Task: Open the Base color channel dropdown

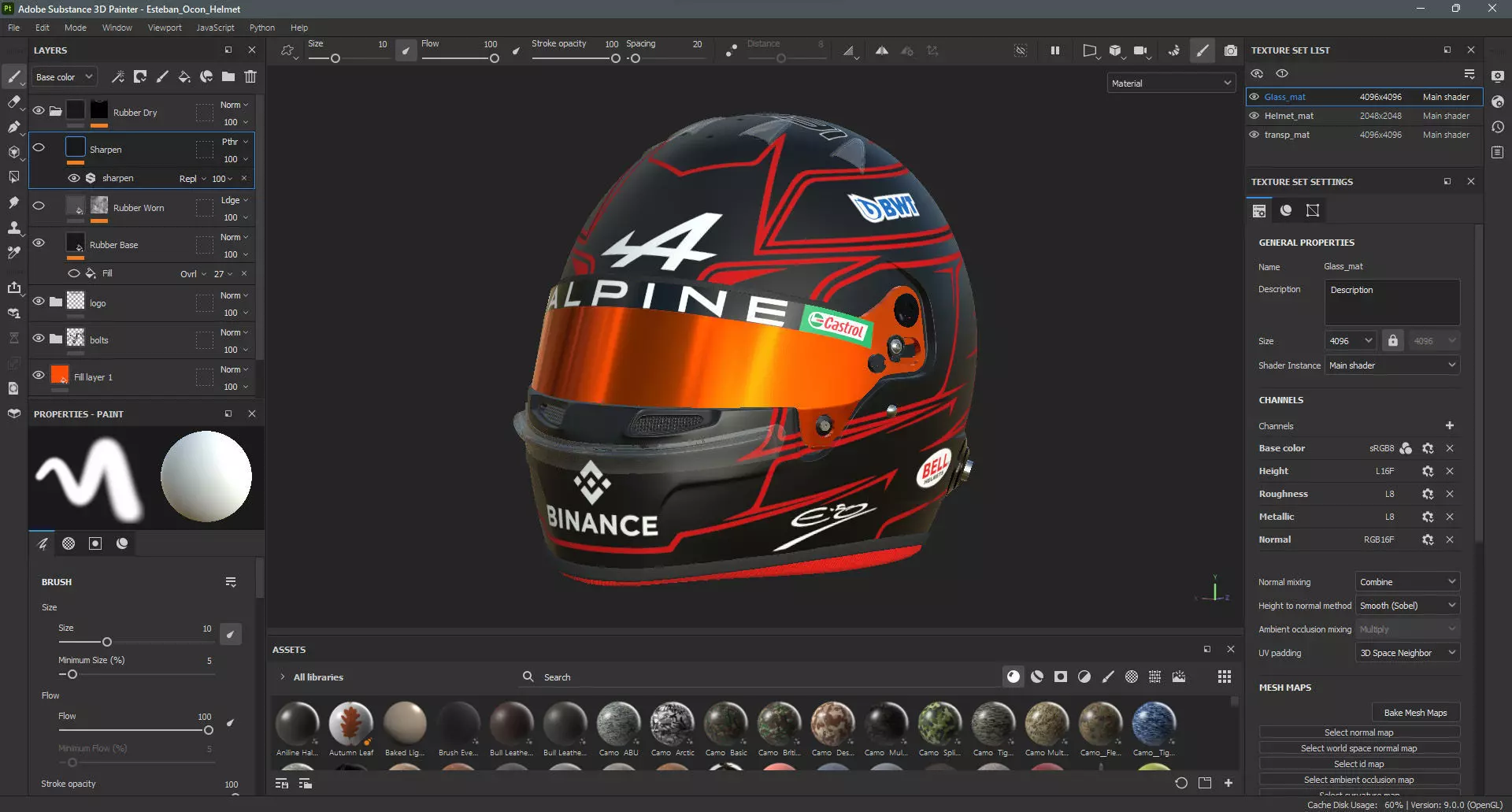Action: 65,76
